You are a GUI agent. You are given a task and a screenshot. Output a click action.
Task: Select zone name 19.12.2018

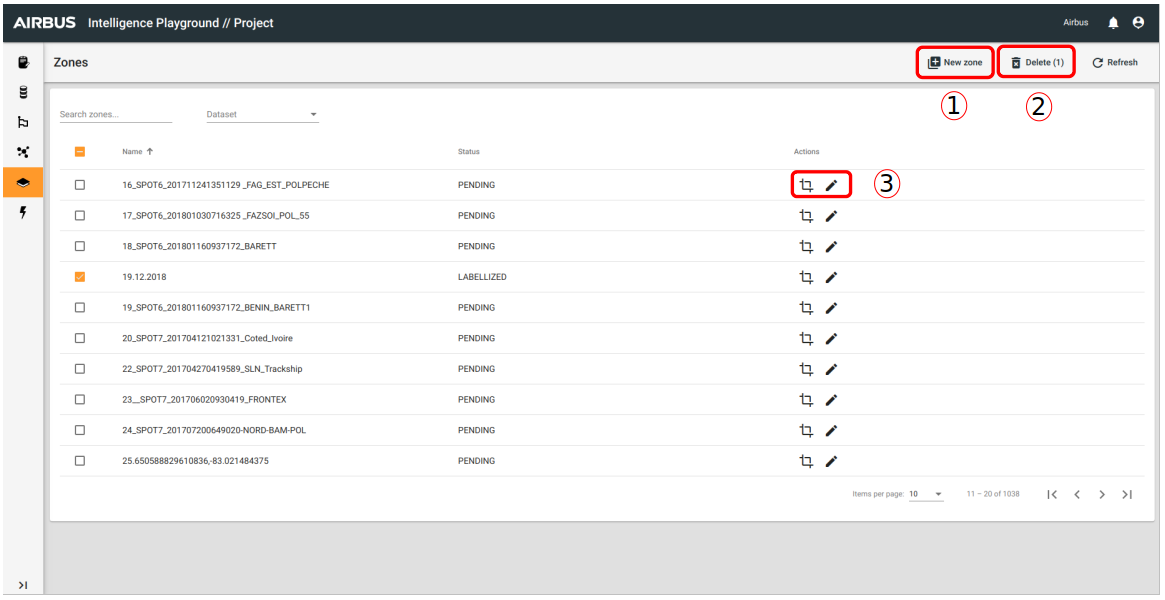pyautogui.click(x=143, y=277)
